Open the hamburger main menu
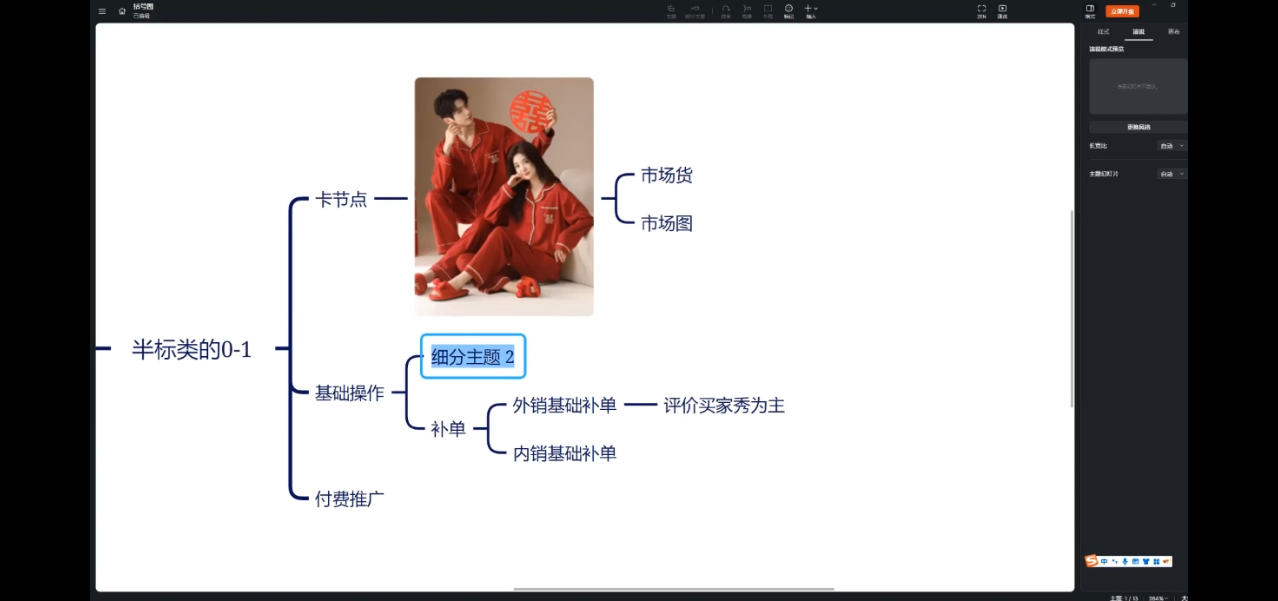1278x601 pixels. click(x=102, y=11)
